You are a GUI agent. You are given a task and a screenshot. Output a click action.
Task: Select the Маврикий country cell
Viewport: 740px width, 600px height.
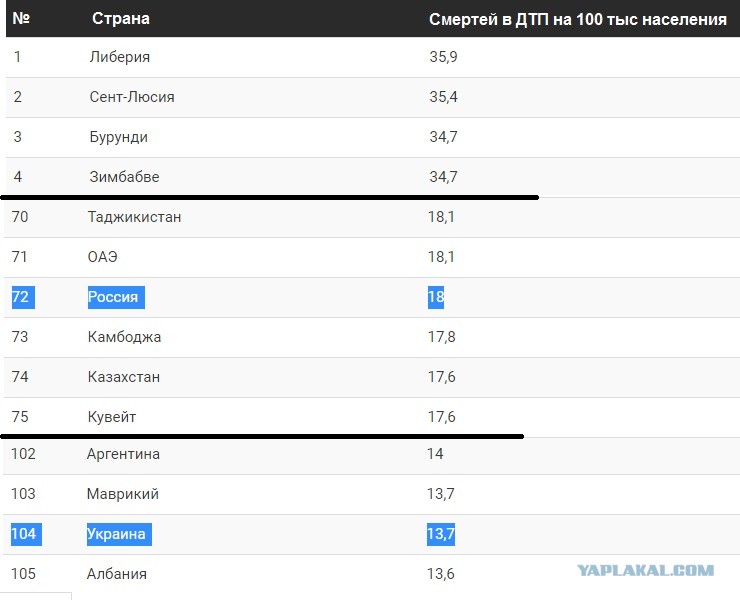click(123, 494)
